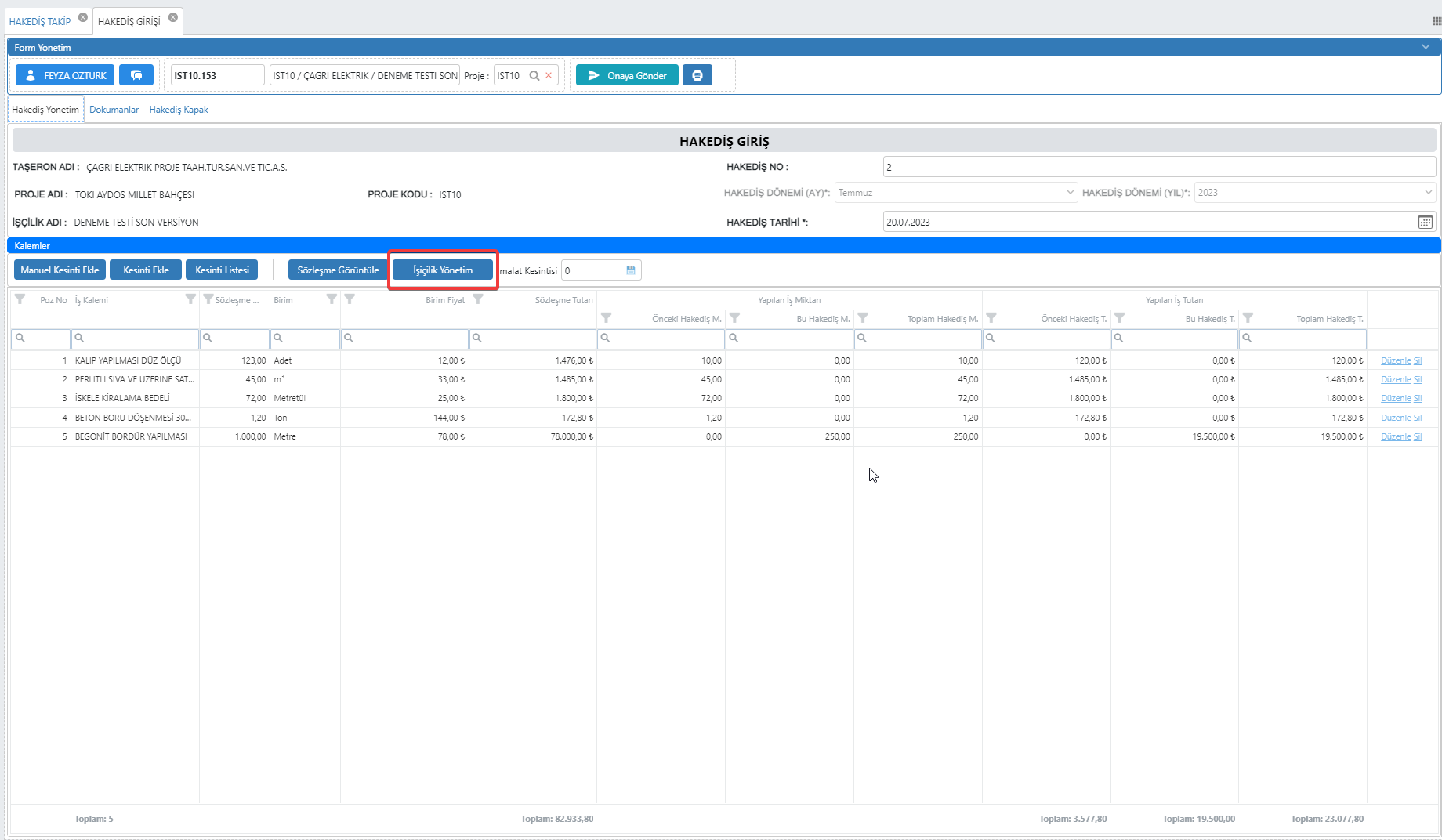Expand the Hakediş Dönemi (Ay) dropdown
This screenshot has width=1442, height=840.
[x=1070, y=193]
